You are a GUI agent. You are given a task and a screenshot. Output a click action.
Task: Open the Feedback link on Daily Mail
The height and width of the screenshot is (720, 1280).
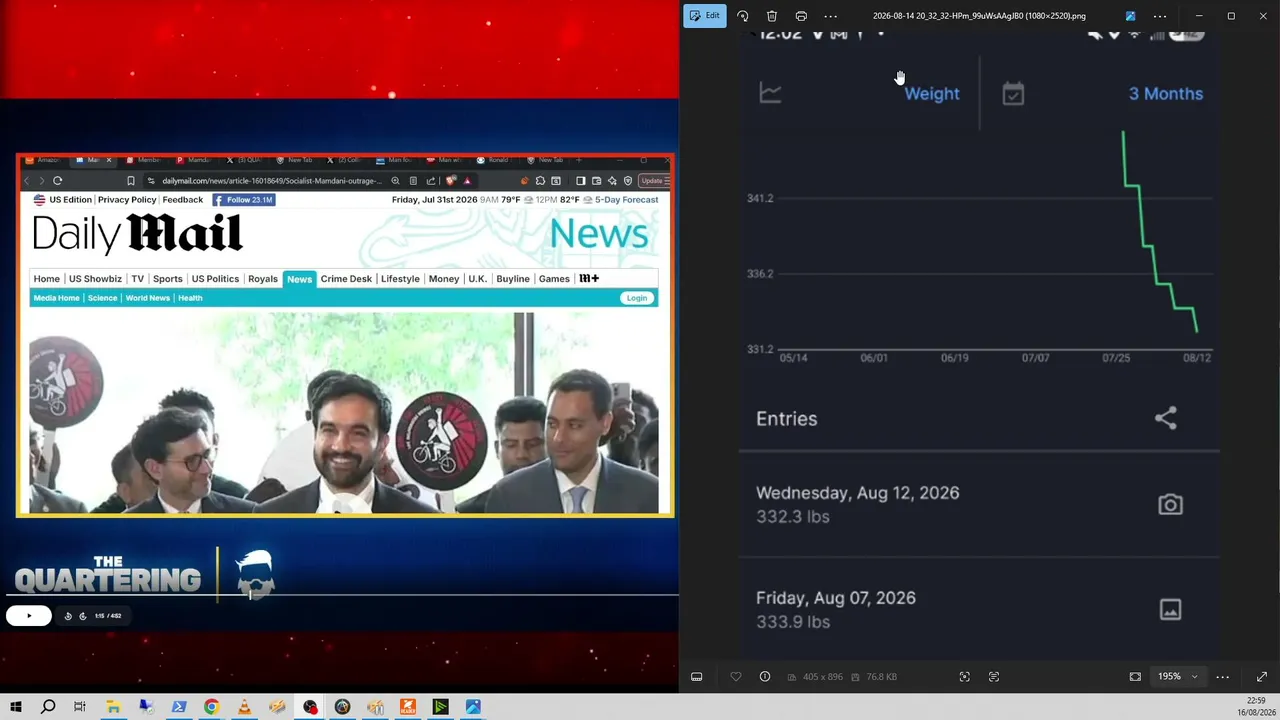(x=183, y=200)
